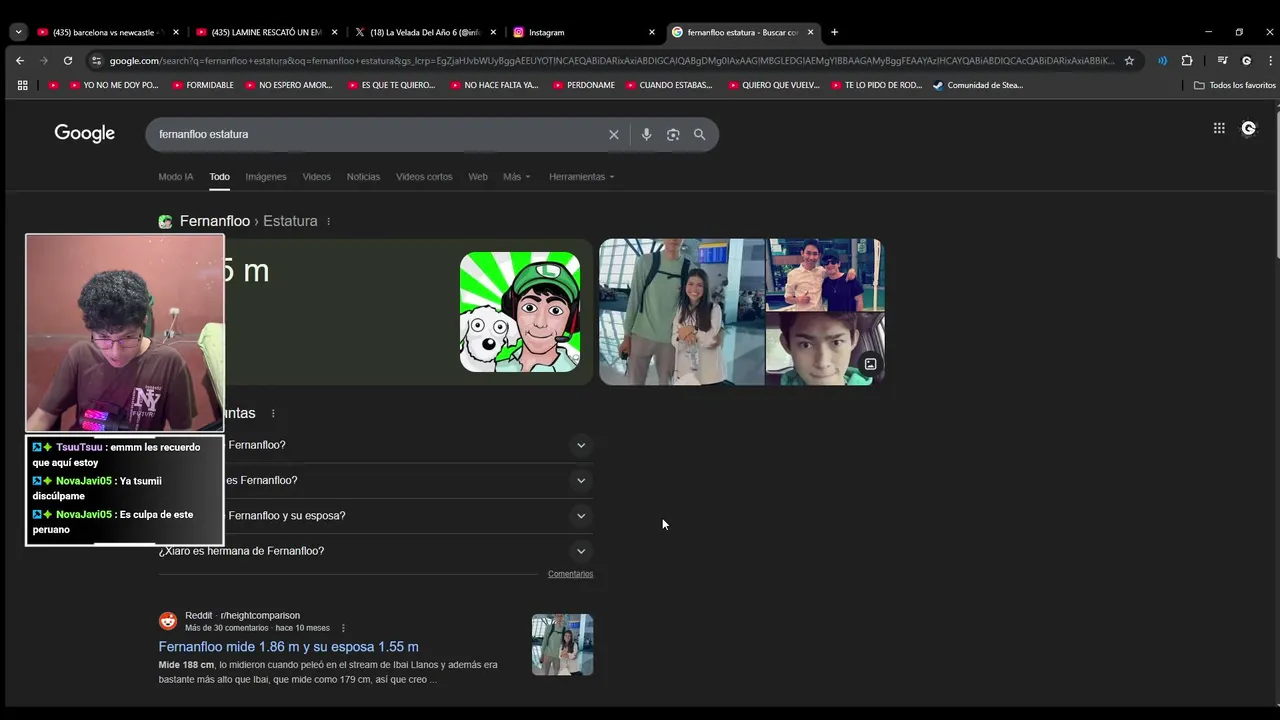1280x720 pixels.
Task: Open the CUANDO ESTABAS... bookmark
Action: click(669, 85)
